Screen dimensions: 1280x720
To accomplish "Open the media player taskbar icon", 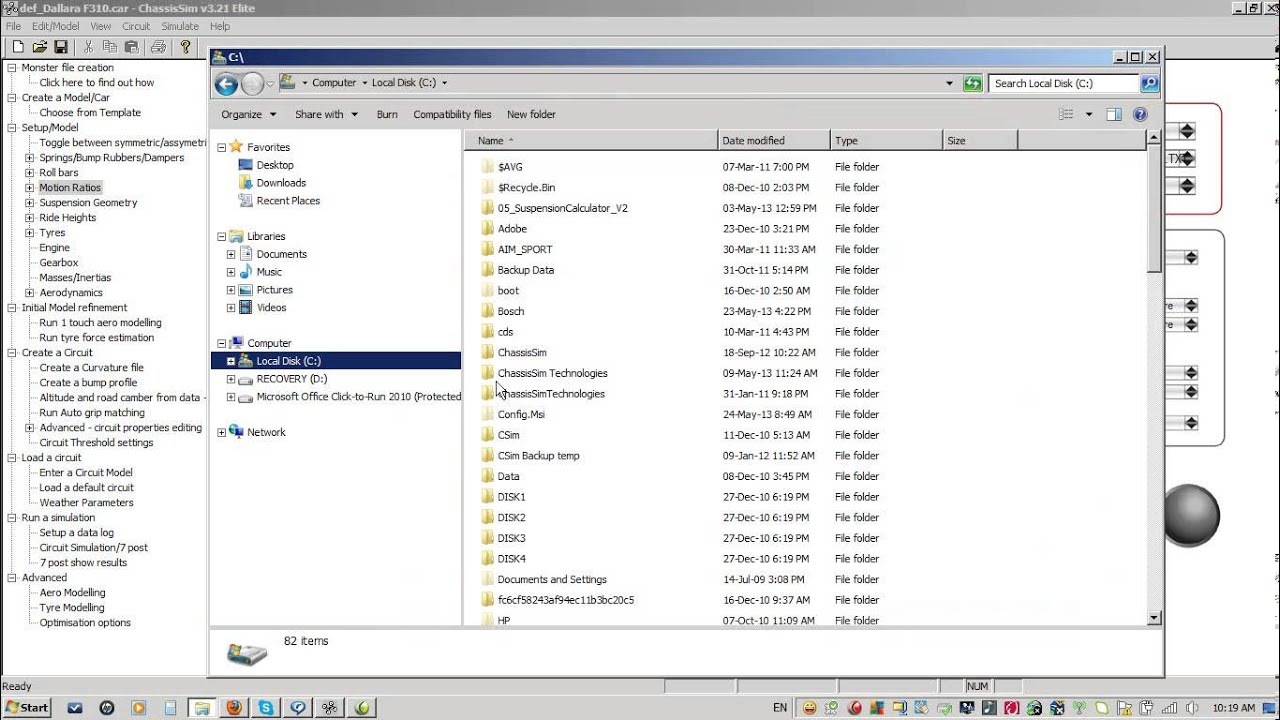I will (138, 707).
